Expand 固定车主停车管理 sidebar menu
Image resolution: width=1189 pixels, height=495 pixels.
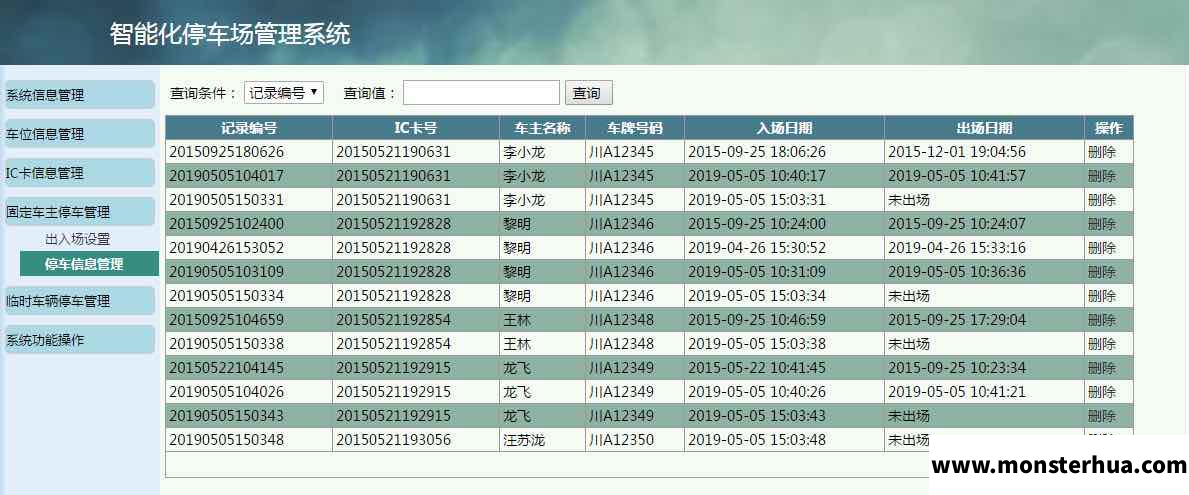tap(79, 211)
